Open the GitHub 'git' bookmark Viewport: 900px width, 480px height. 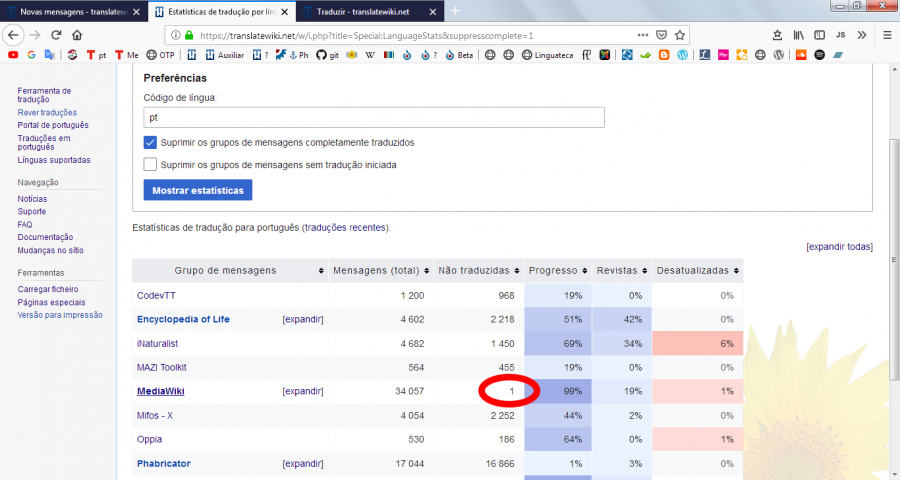[x=327, y=55]
